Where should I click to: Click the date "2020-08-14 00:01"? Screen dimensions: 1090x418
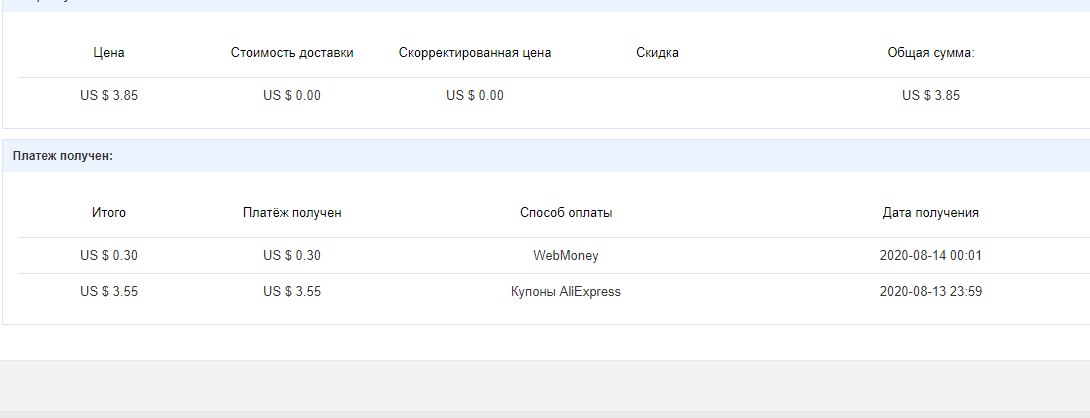tap(931, 255)
